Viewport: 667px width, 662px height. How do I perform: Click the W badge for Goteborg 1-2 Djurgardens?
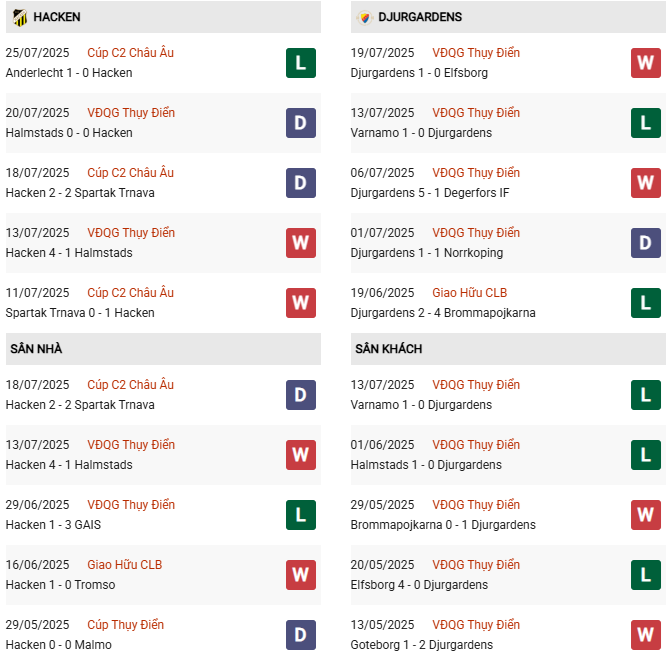click(x=646, y=635)
